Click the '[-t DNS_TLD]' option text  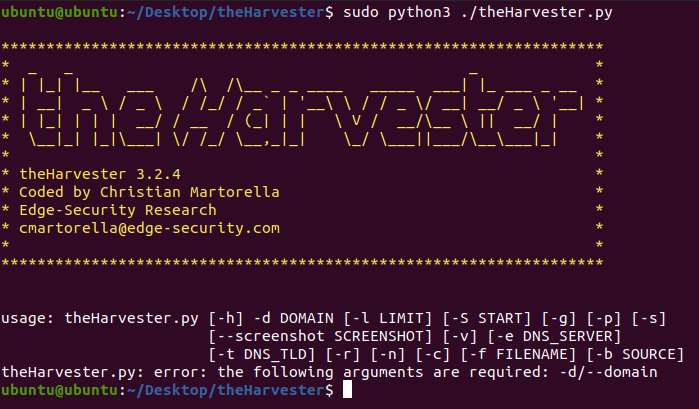(x=262, y=355)
